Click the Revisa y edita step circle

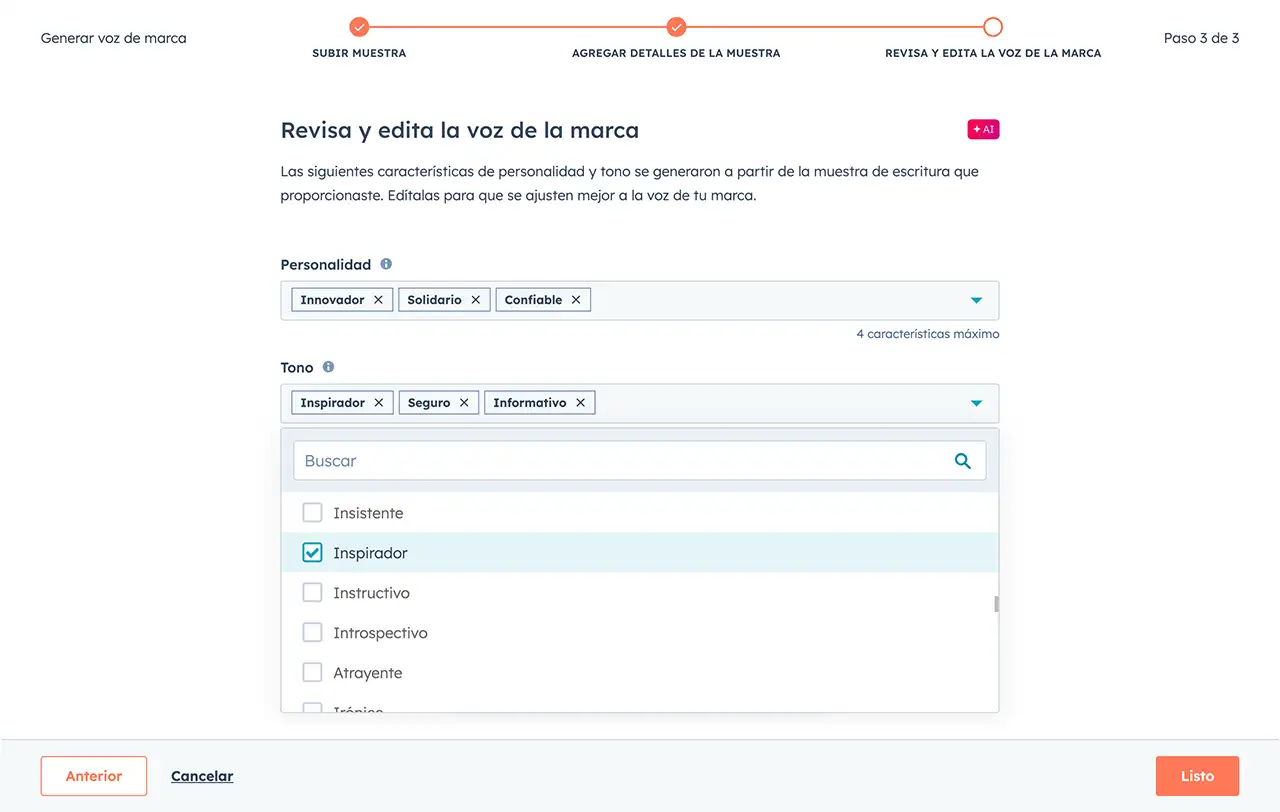point(993,27)
